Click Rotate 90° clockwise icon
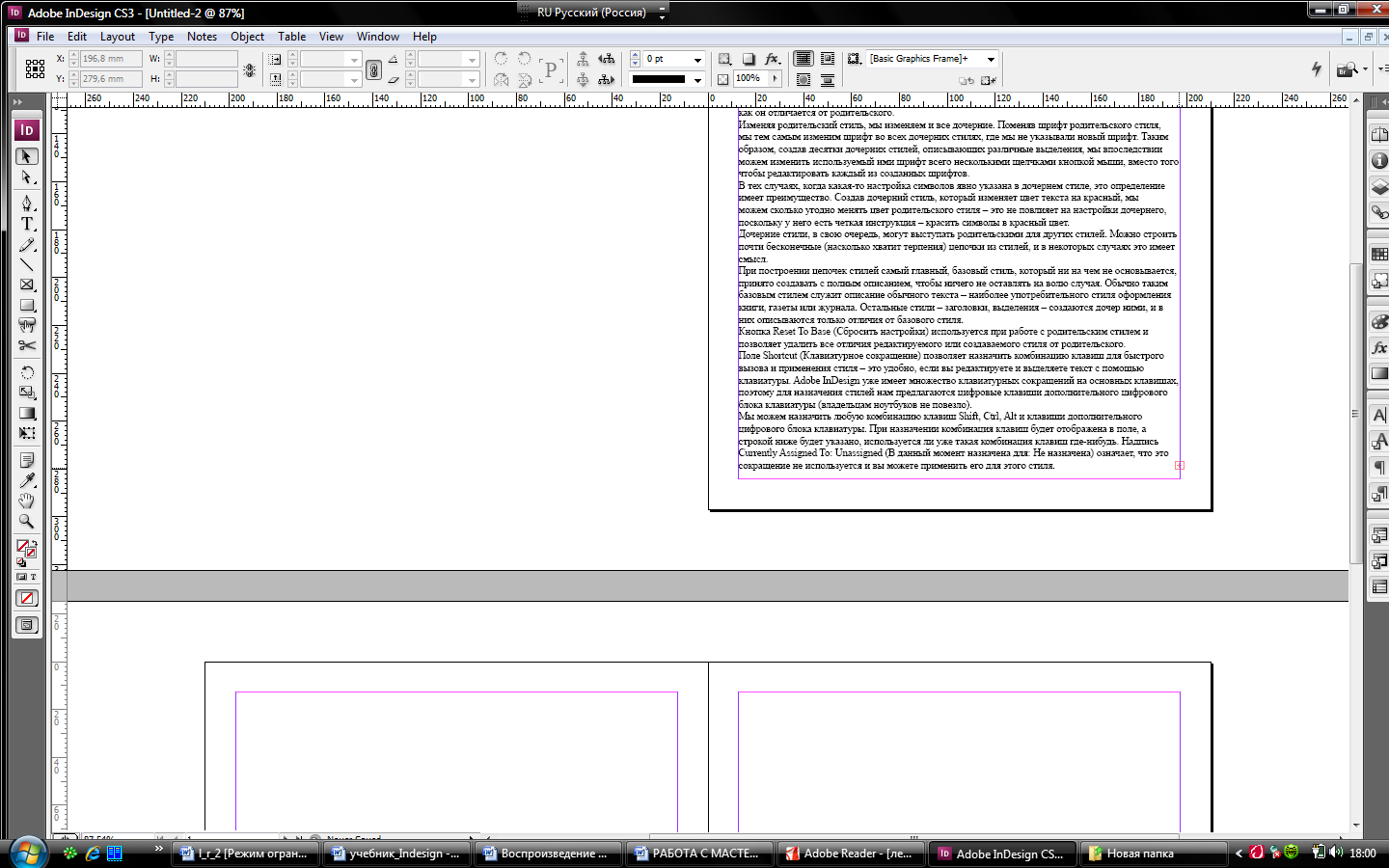 pos(501,59)
